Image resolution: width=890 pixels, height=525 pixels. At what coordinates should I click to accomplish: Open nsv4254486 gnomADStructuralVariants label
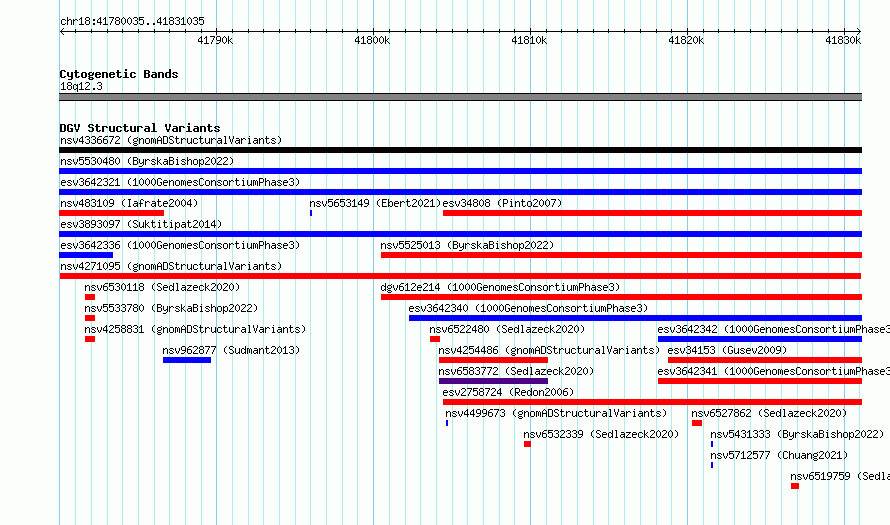tap(549, 350)
